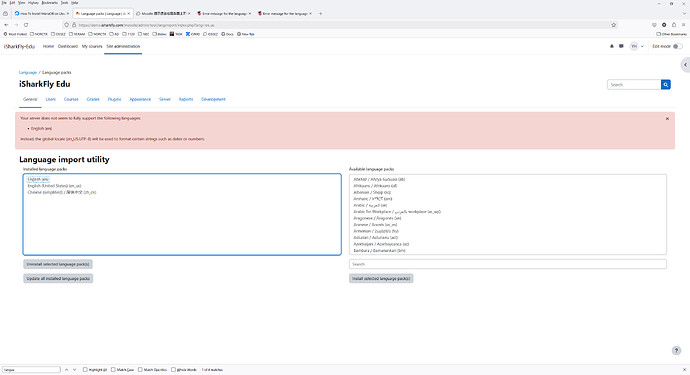Jump to next find match arrow
Screen dimensions: 690x375
pyautogui.click(x=74, y=370)
